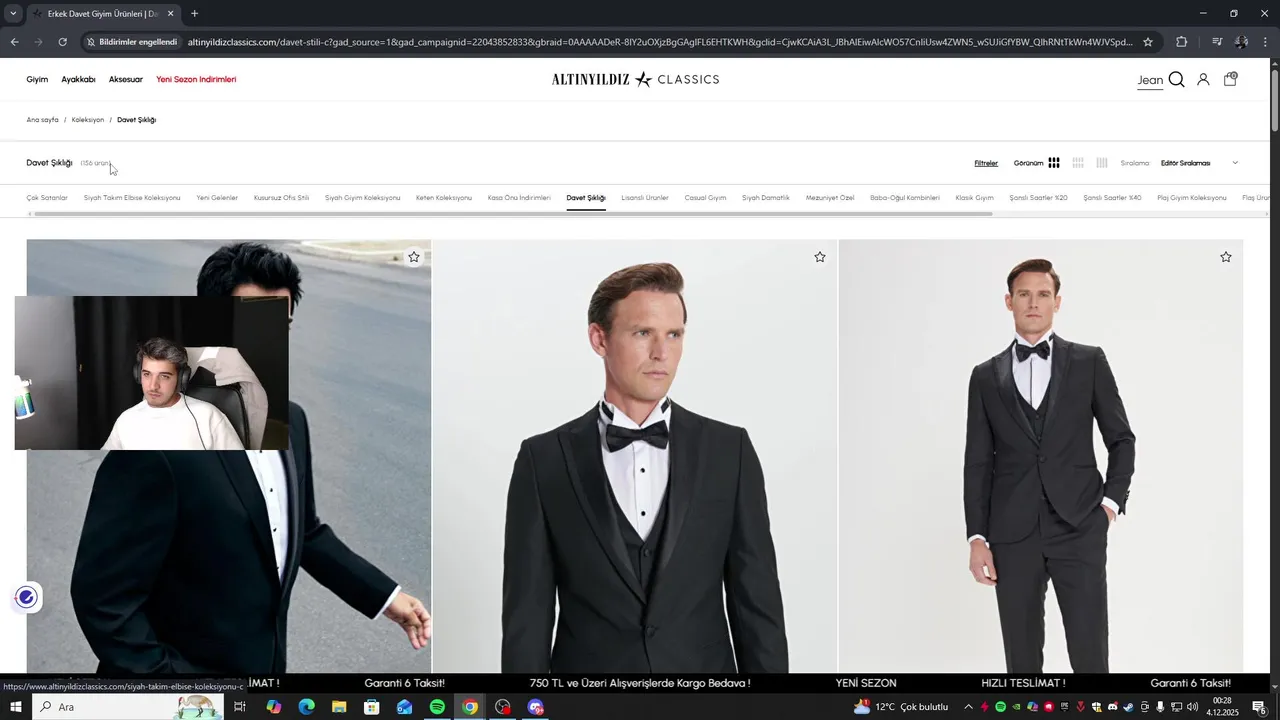Select Kasa Önü İndirimleri tab
1280x720 pixels.
coord(519,198)
